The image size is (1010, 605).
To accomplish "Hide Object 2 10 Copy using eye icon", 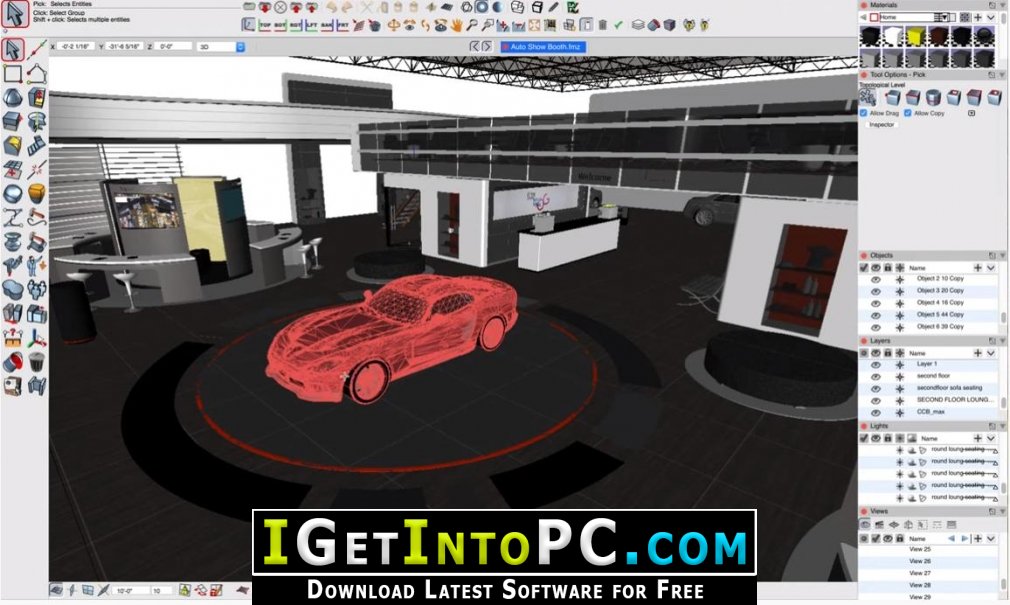I will coord(876,278).
